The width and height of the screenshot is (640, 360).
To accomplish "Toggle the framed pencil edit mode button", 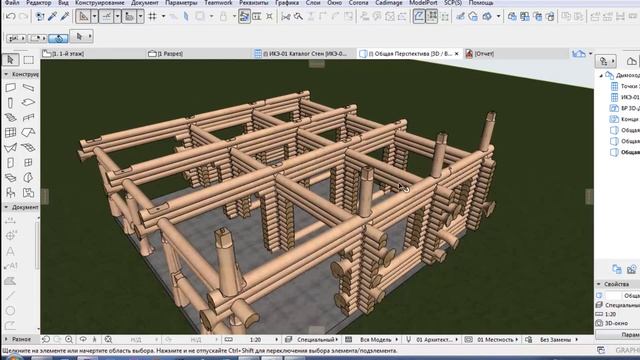I will point(419,17).
